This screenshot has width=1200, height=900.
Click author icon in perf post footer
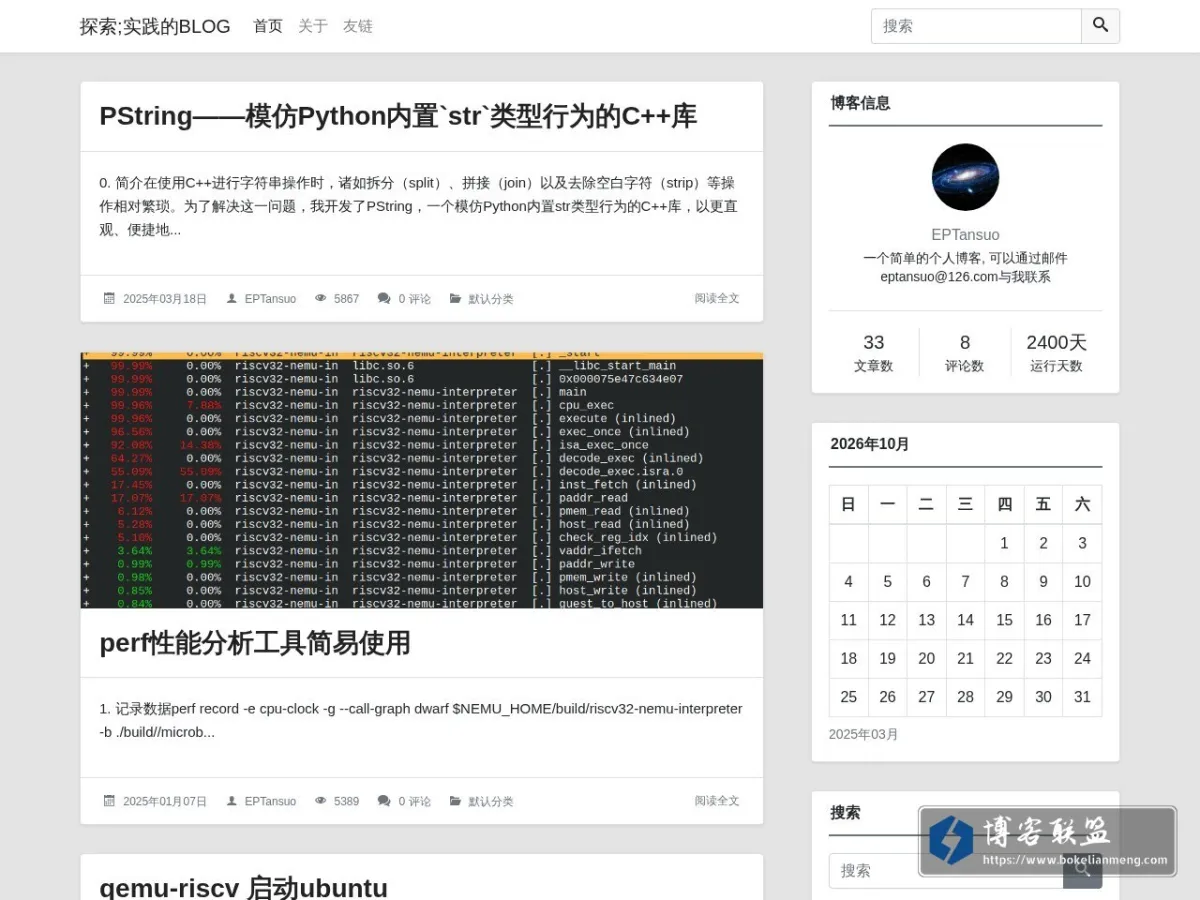coord(232,801)
